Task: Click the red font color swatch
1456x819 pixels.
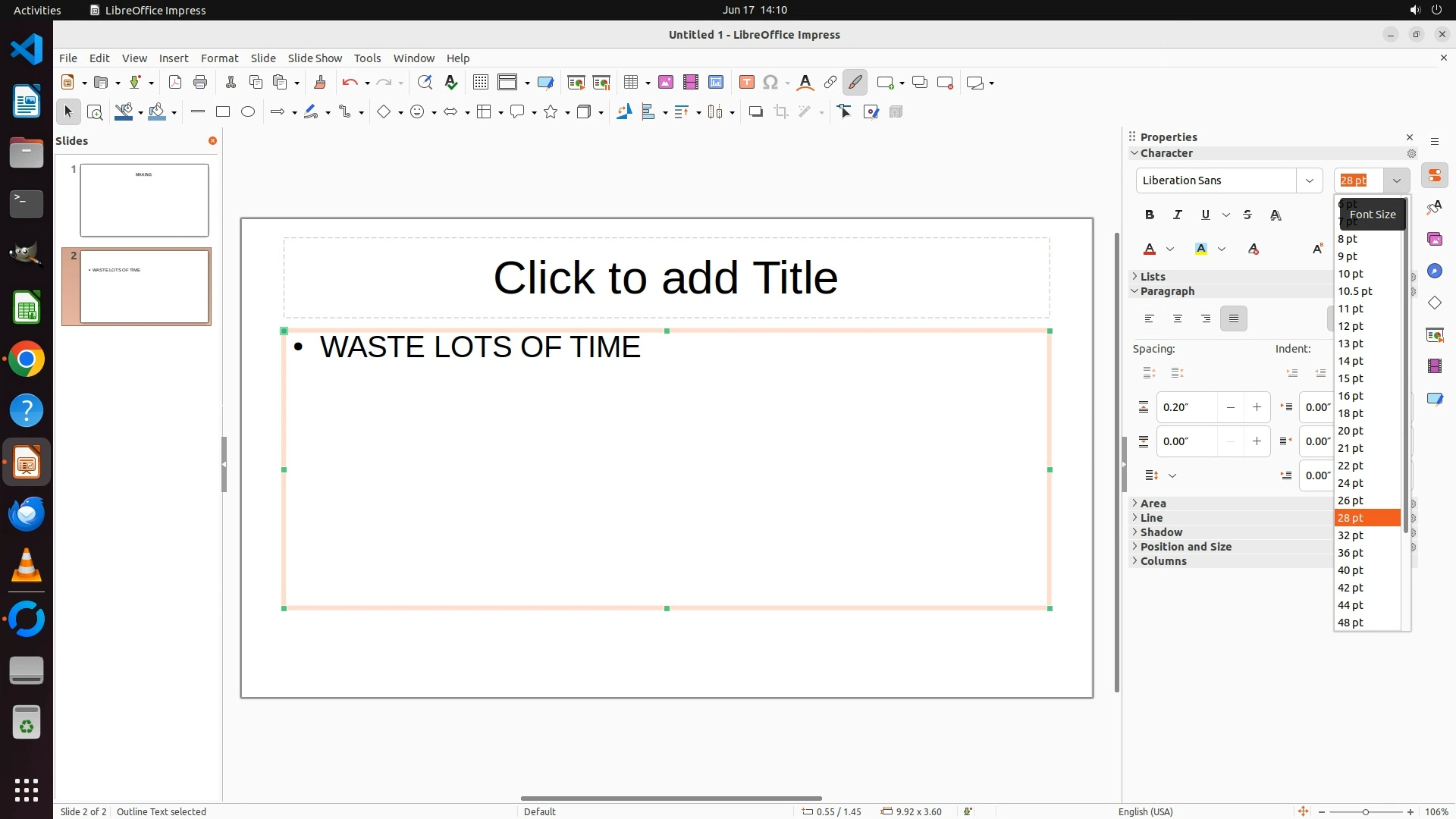Action: point(1150,249)
